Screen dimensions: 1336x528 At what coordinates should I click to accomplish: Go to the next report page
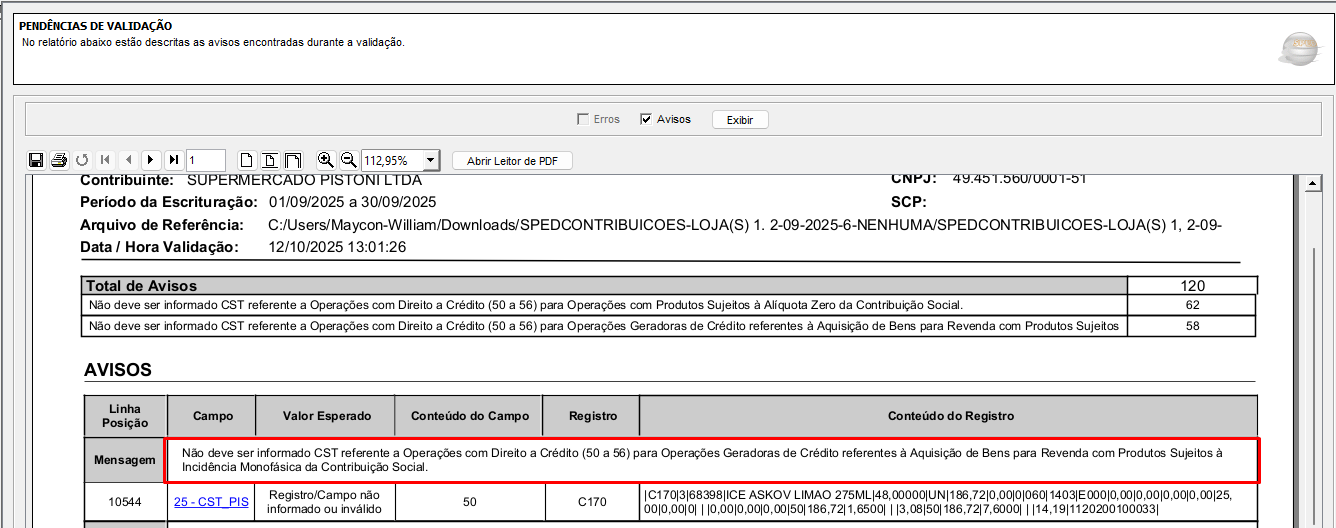(151, 160)
